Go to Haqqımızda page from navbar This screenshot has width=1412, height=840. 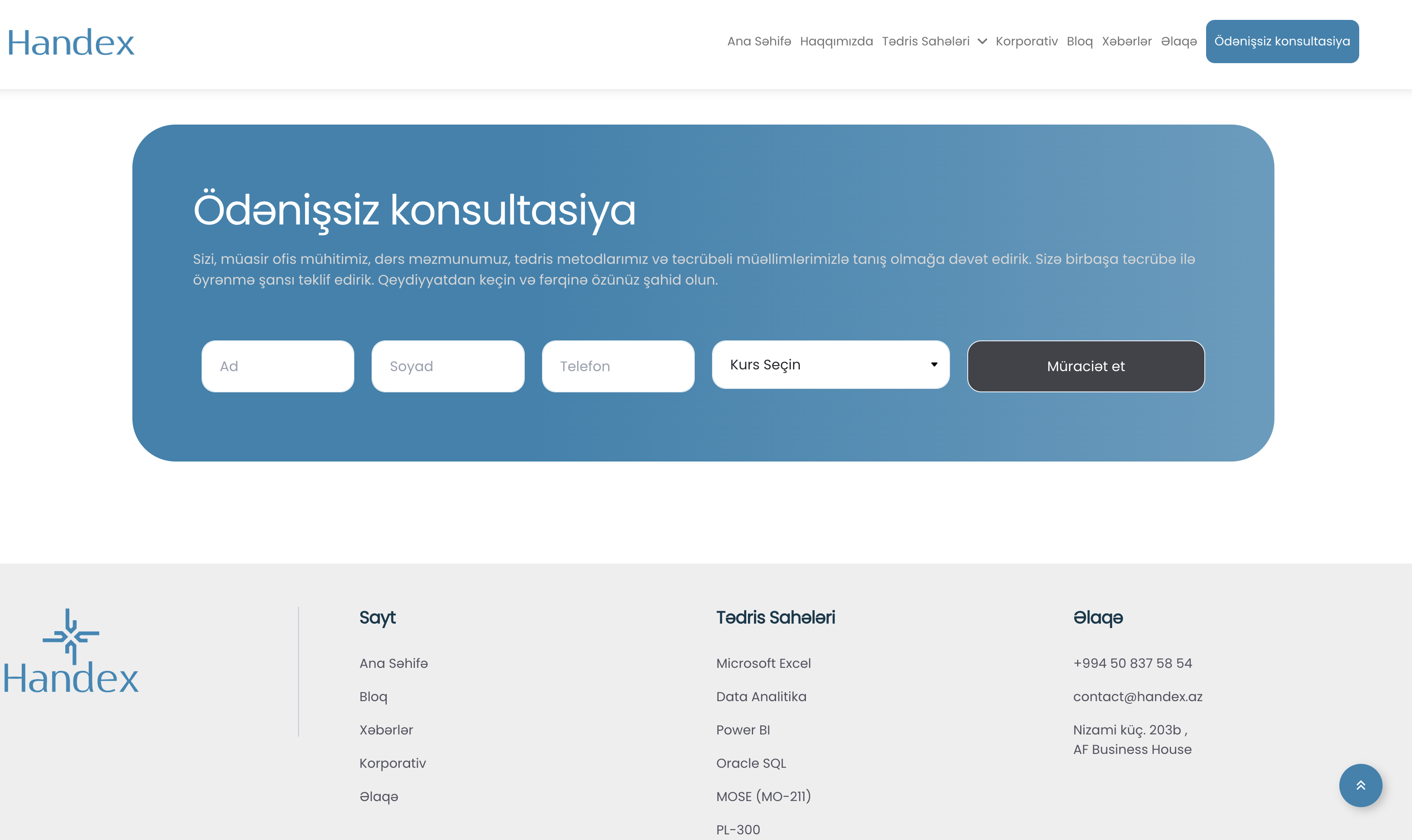836,42
